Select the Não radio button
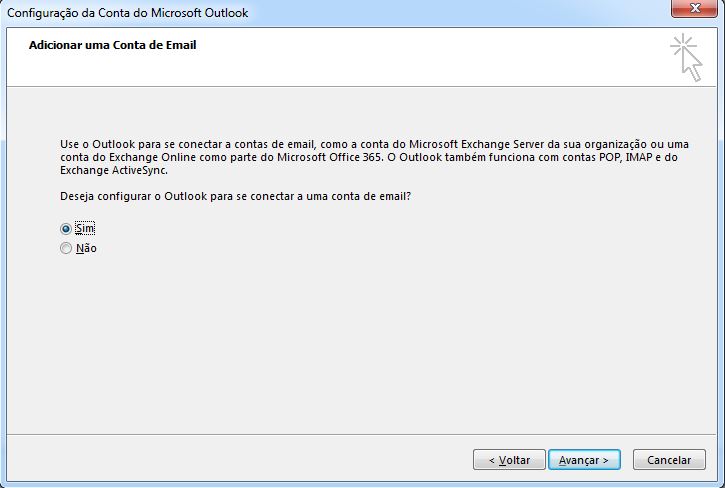 [66, 249]
